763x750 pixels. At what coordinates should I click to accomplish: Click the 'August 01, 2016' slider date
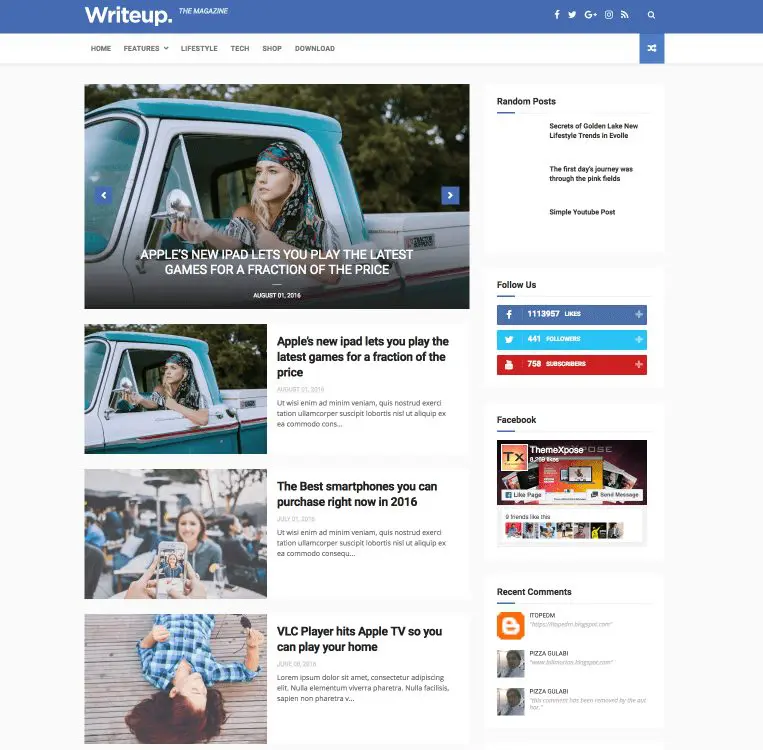(x=277, y=295)
